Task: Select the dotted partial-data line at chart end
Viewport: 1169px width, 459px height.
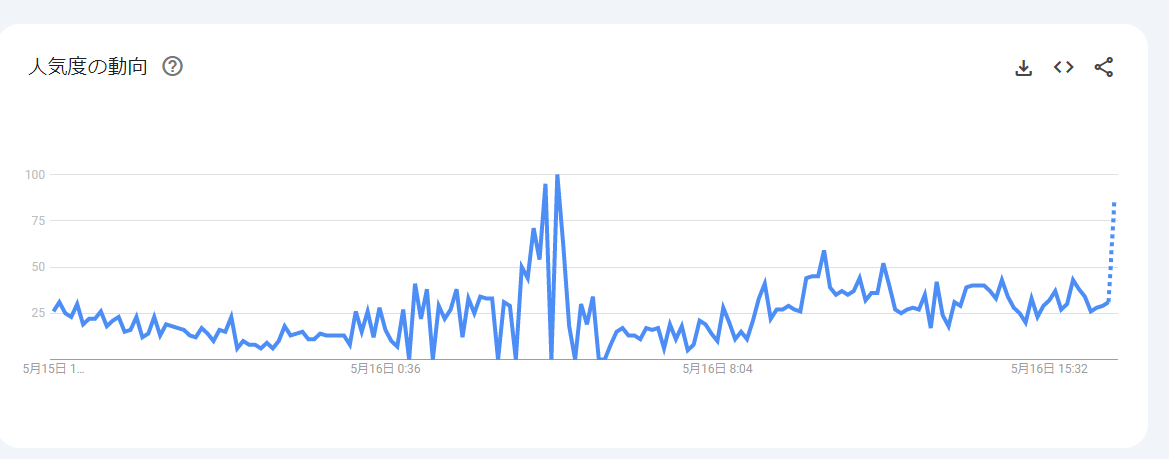Action: coord(1112,250)
